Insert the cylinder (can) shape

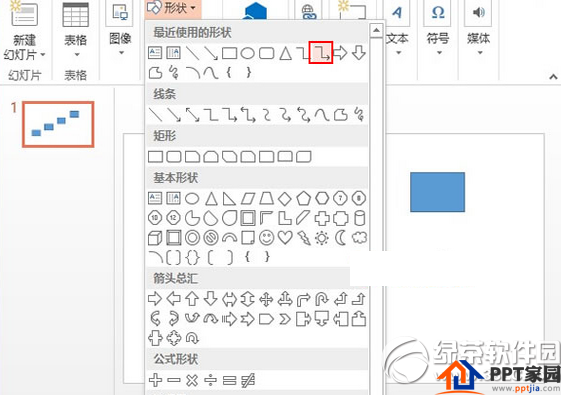coord(359,218)
